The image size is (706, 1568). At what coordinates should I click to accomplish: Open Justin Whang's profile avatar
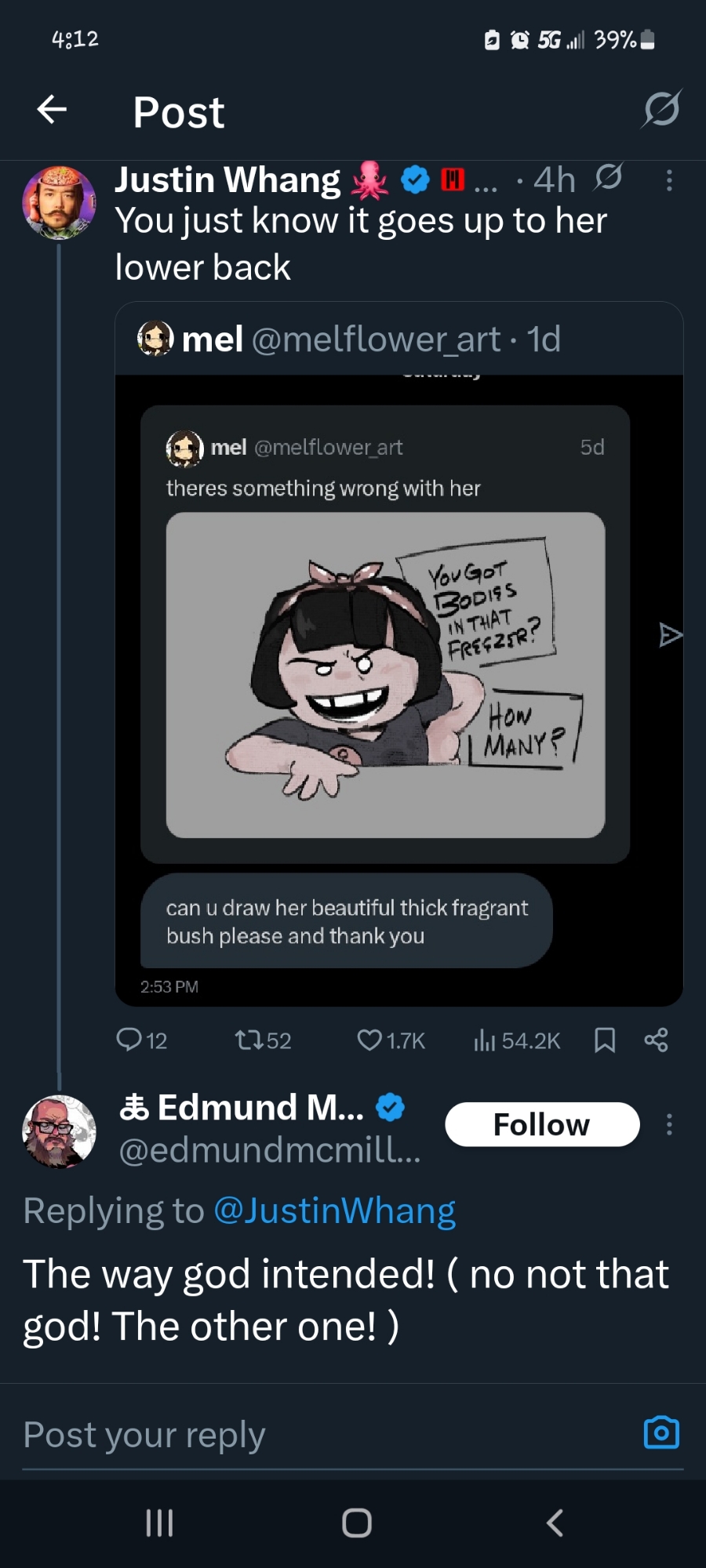tap(59, 202)
